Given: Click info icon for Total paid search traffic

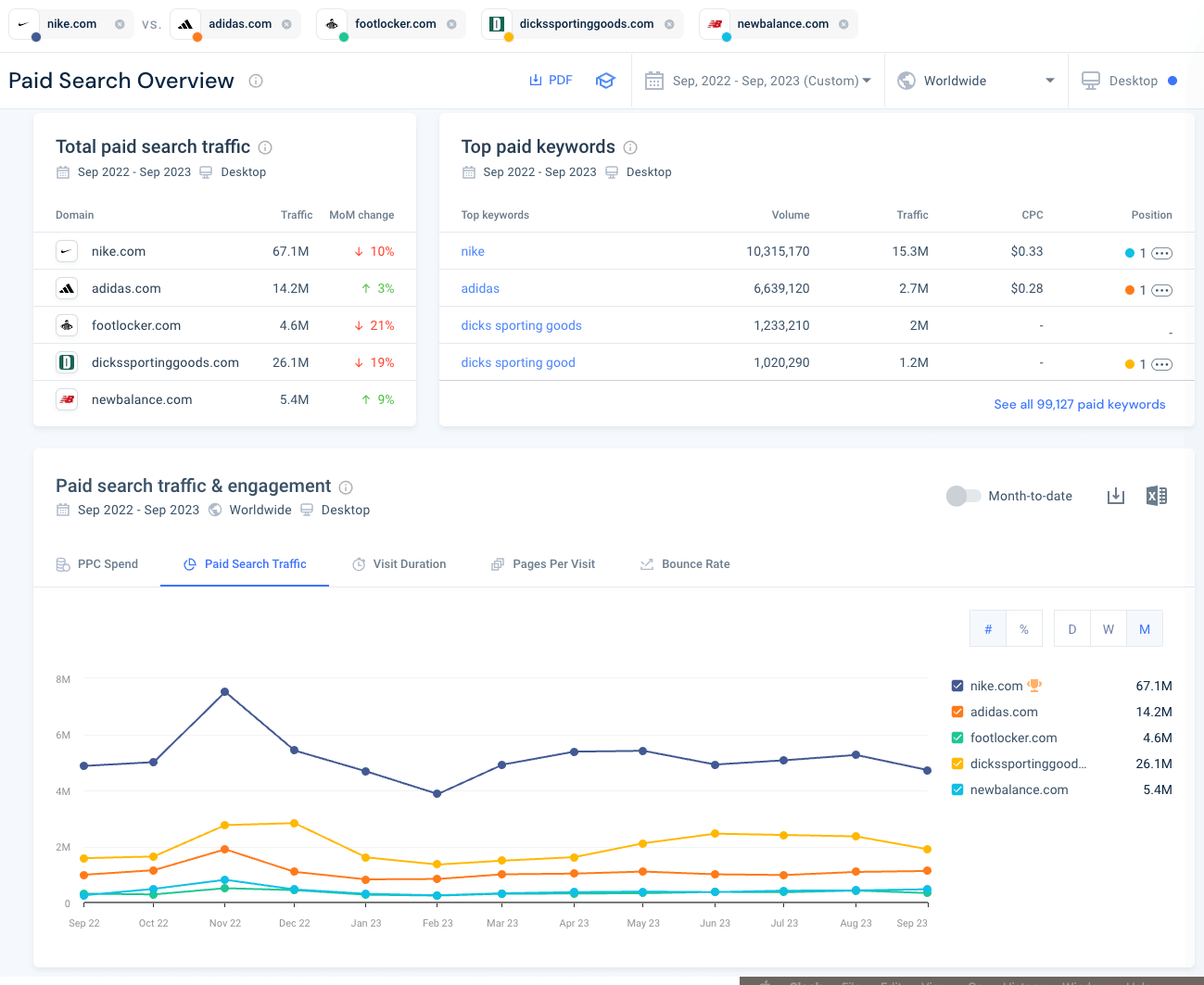Looking at the screenshot, I should pos(265,147).
